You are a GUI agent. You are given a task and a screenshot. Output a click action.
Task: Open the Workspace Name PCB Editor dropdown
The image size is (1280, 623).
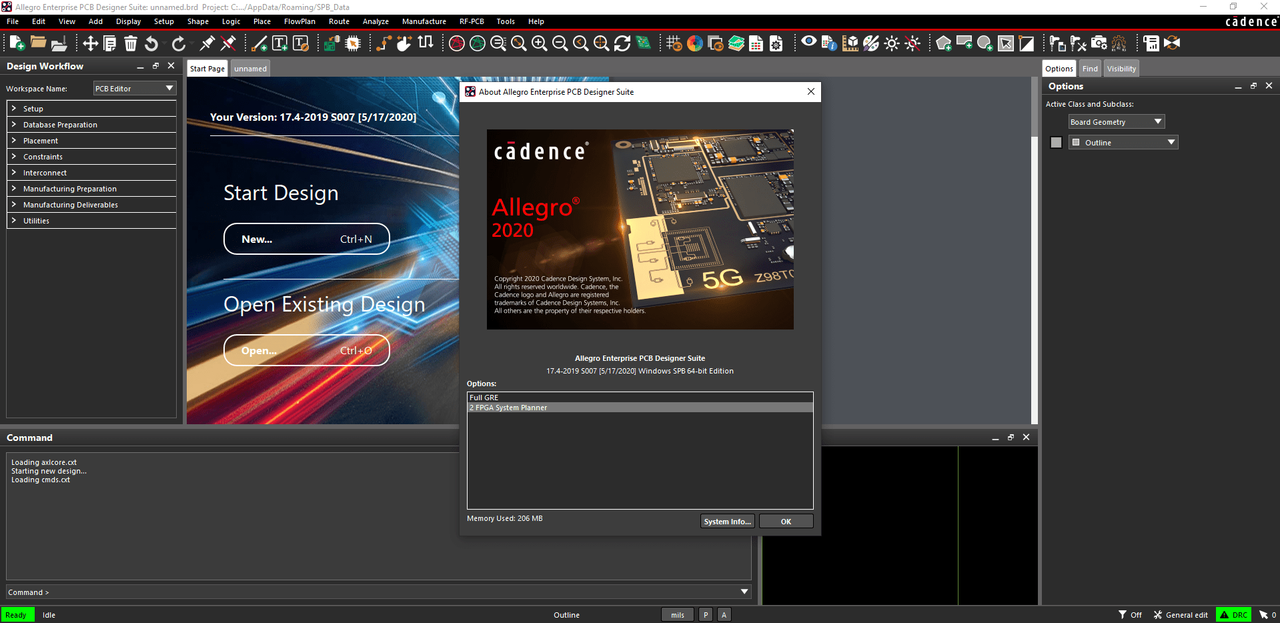coord(135,88)
